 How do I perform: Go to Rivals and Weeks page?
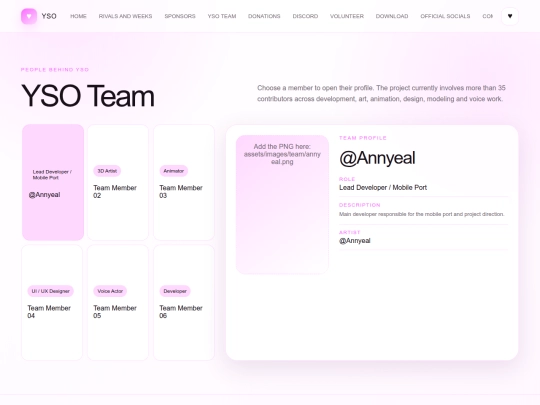coord(125,16)
